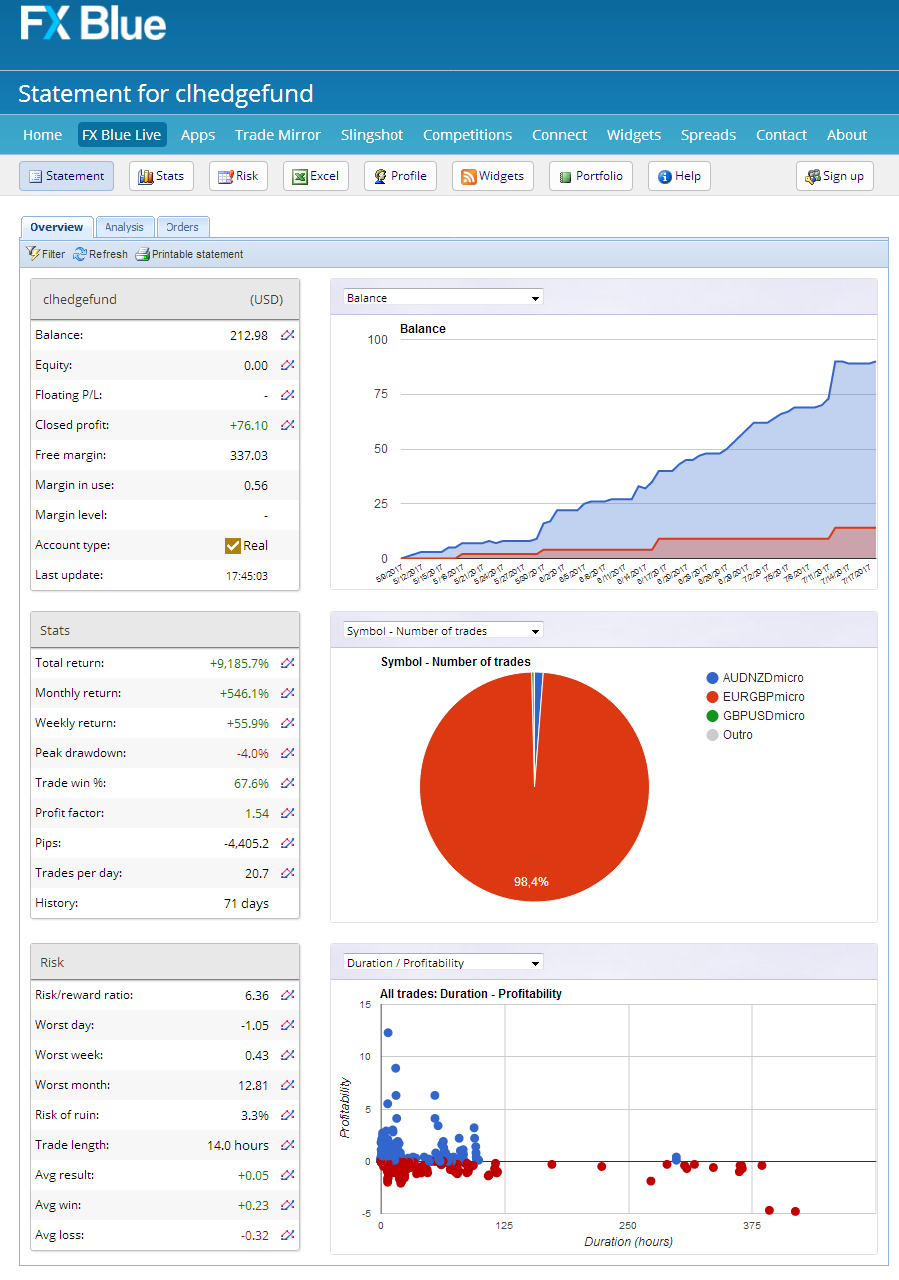899x1280 pixels.
Task: Click the chart icon beside Closed profit
Action: click(287, 425)
